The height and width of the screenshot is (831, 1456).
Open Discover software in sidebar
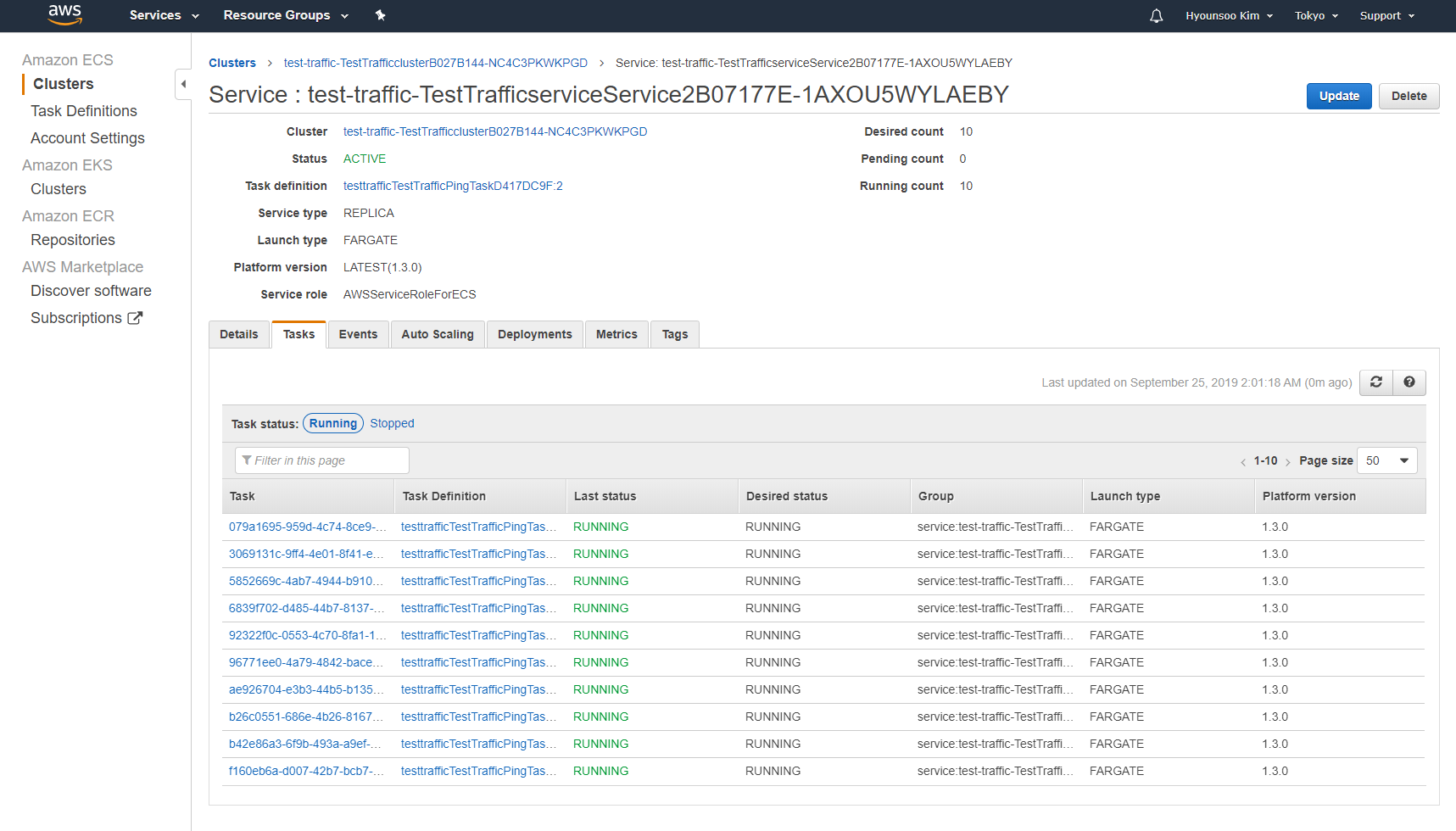[91, 291]
